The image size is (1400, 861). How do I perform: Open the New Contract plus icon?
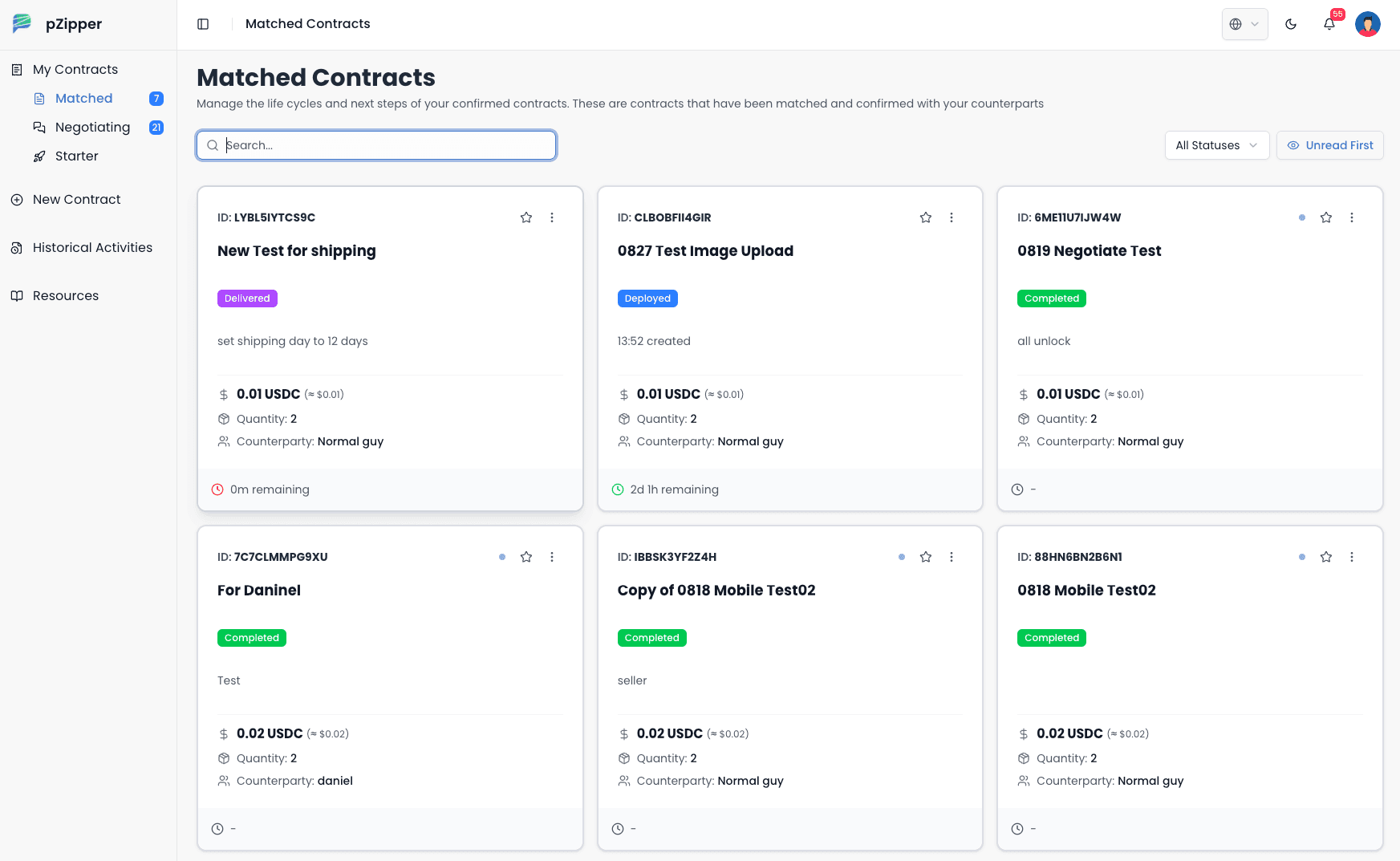[17, 199]
